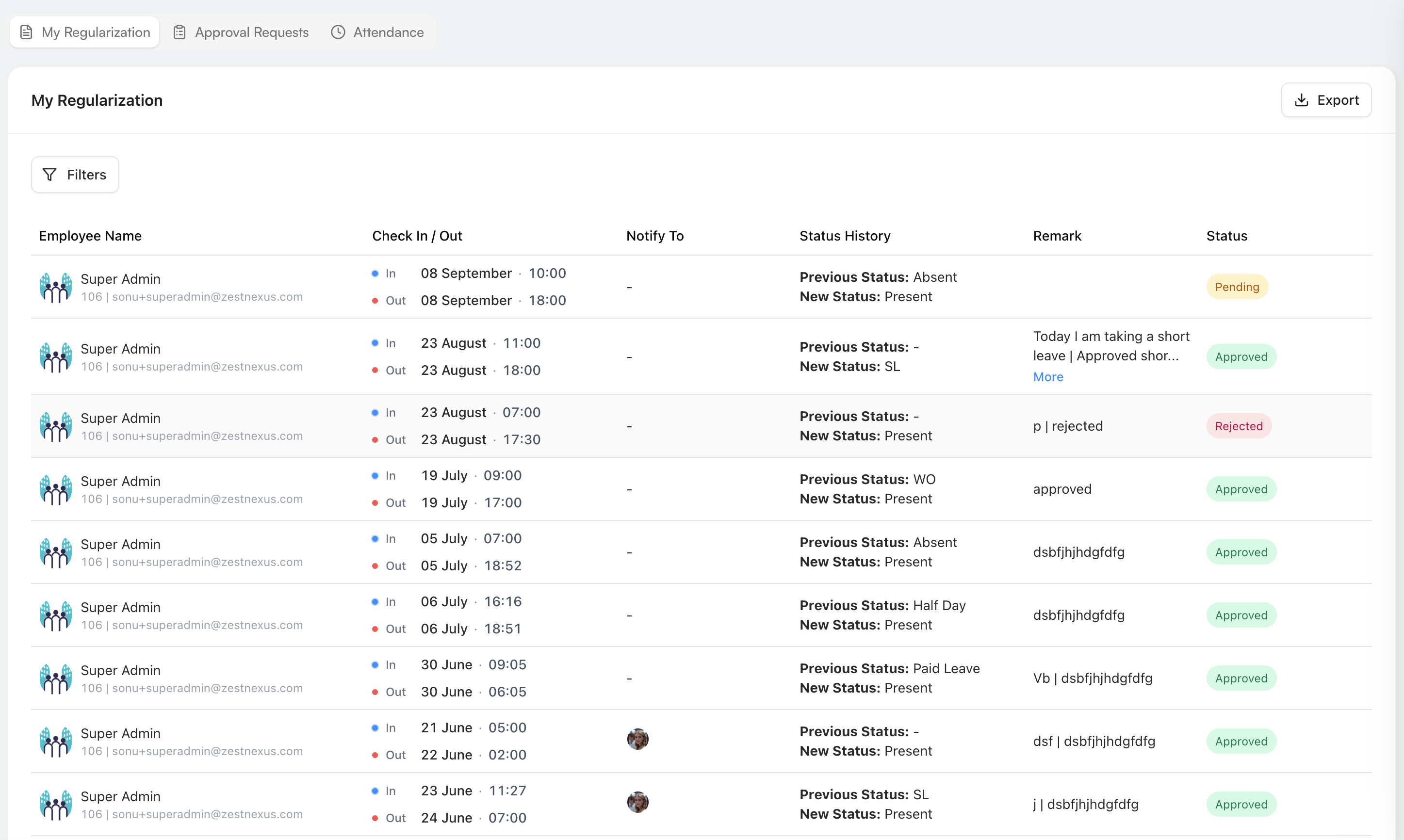
Task: Click the document icon on My Regularization tab
Action: [x=26, y=32]
